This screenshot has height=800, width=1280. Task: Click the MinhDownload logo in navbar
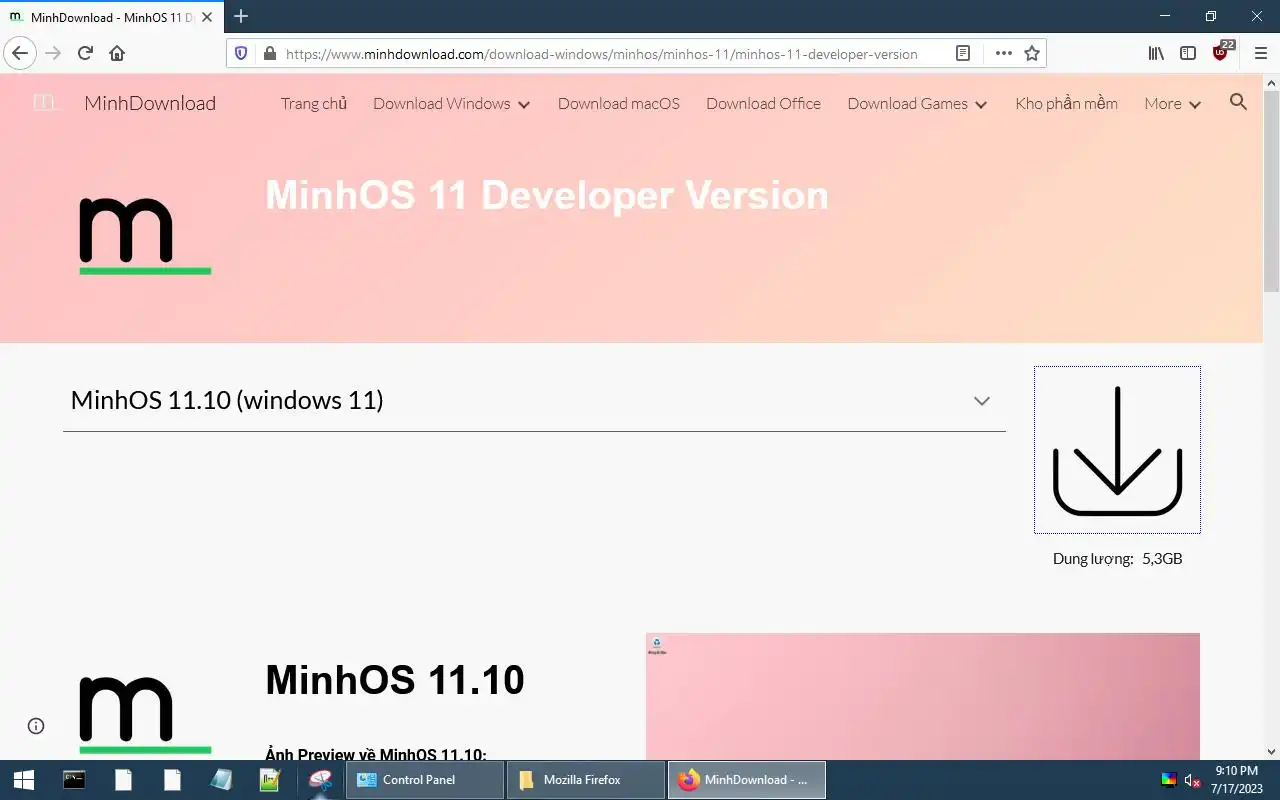tap(46, 102)
